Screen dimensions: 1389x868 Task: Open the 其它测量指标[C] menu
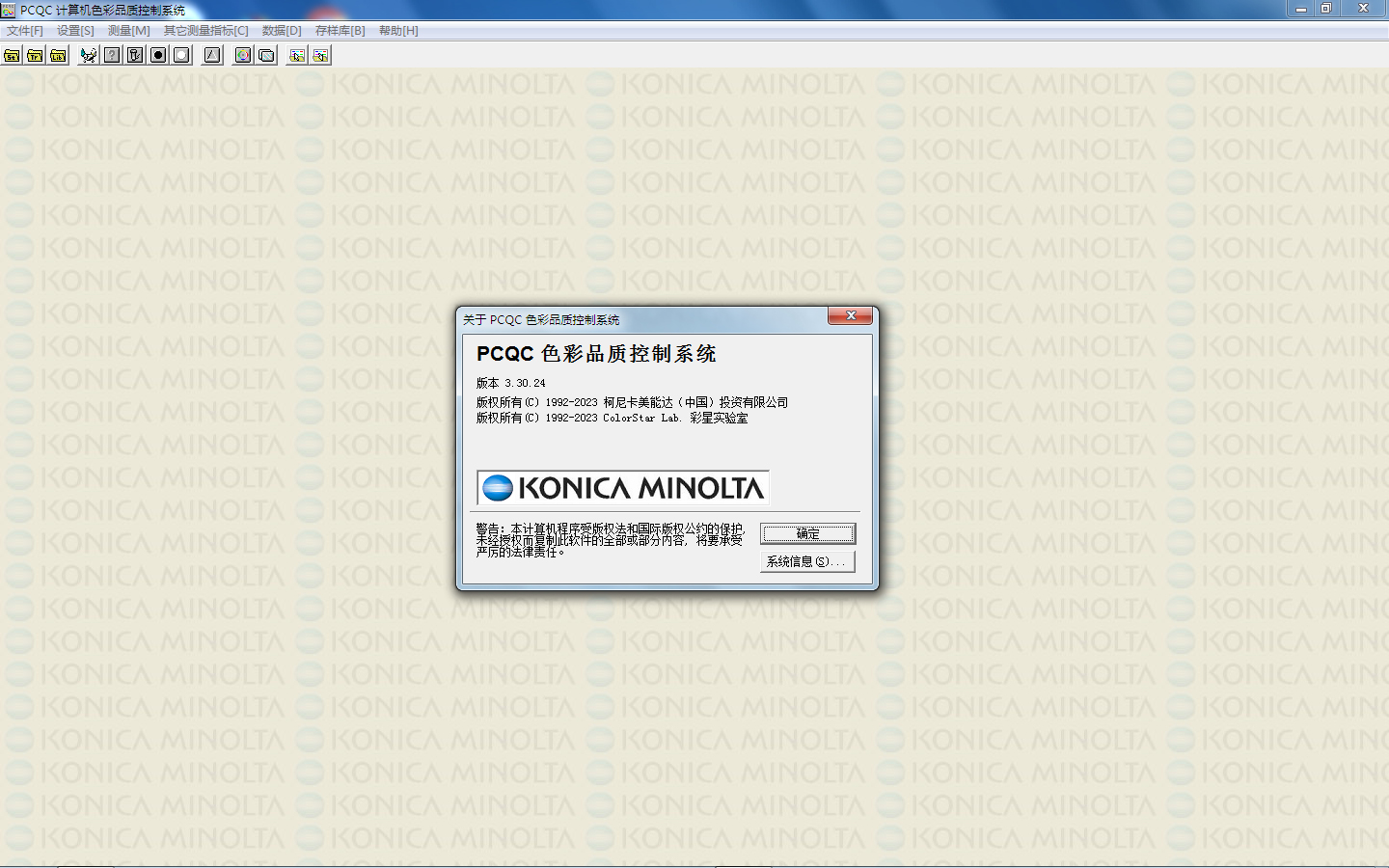pyautogui.click(x=206, y=31)
